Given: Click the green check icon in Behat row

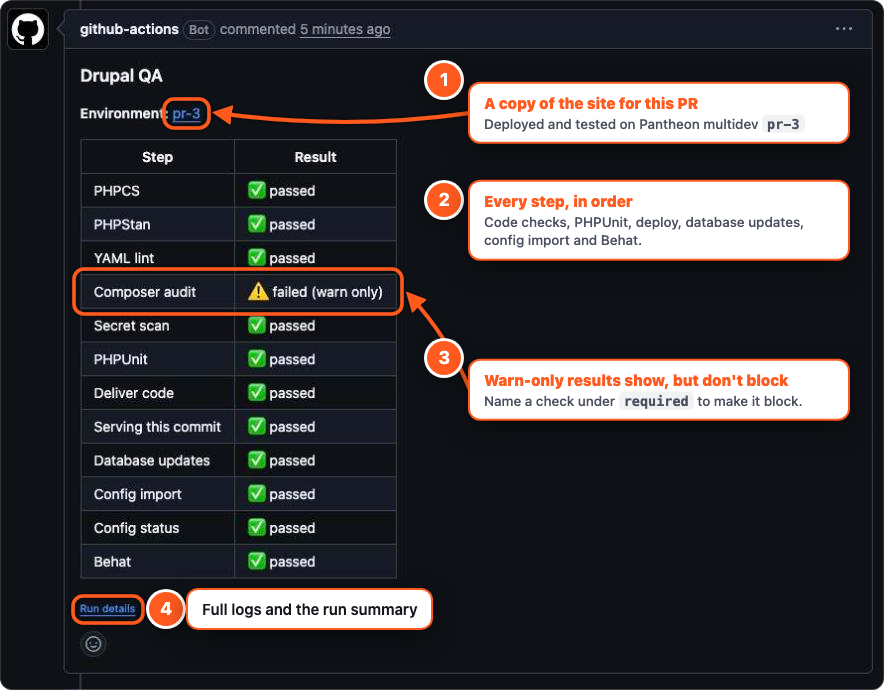Looking at the screenshot, I should coord(257,561).
